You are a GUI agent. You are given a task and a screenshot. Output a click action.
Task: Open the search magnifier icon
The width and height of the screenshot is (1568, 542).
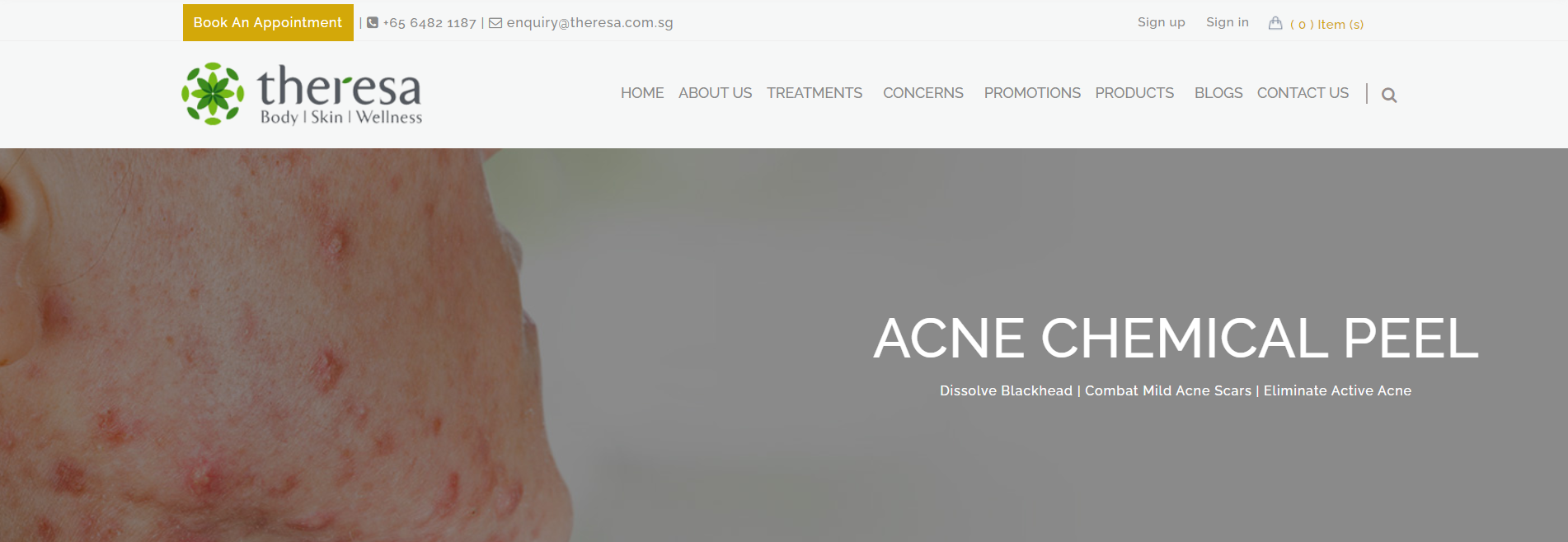(x=1389, y=95)
